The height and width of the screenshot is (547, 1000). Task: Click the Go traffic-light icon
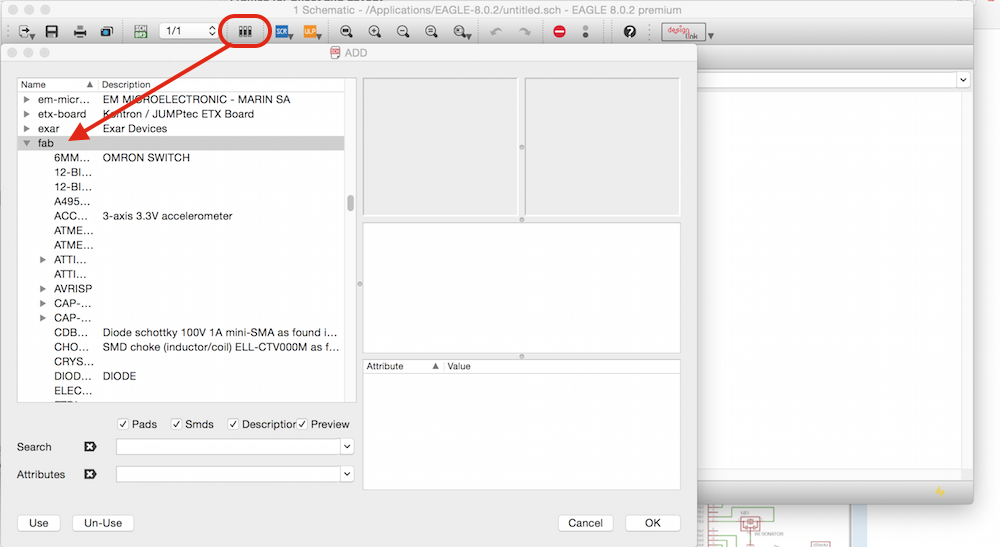pyautogui.click(x=585, y=31)
